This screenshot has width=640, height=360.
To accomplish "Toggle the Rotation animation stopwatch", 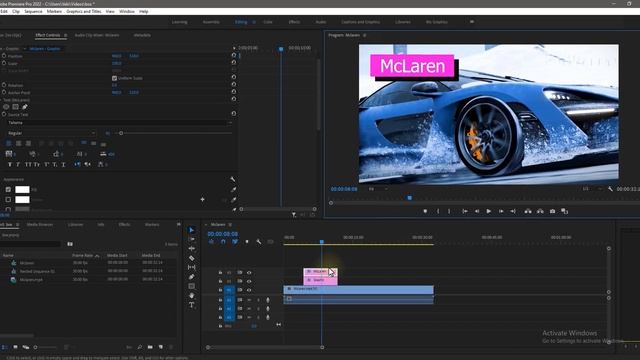I will (4, 85).
